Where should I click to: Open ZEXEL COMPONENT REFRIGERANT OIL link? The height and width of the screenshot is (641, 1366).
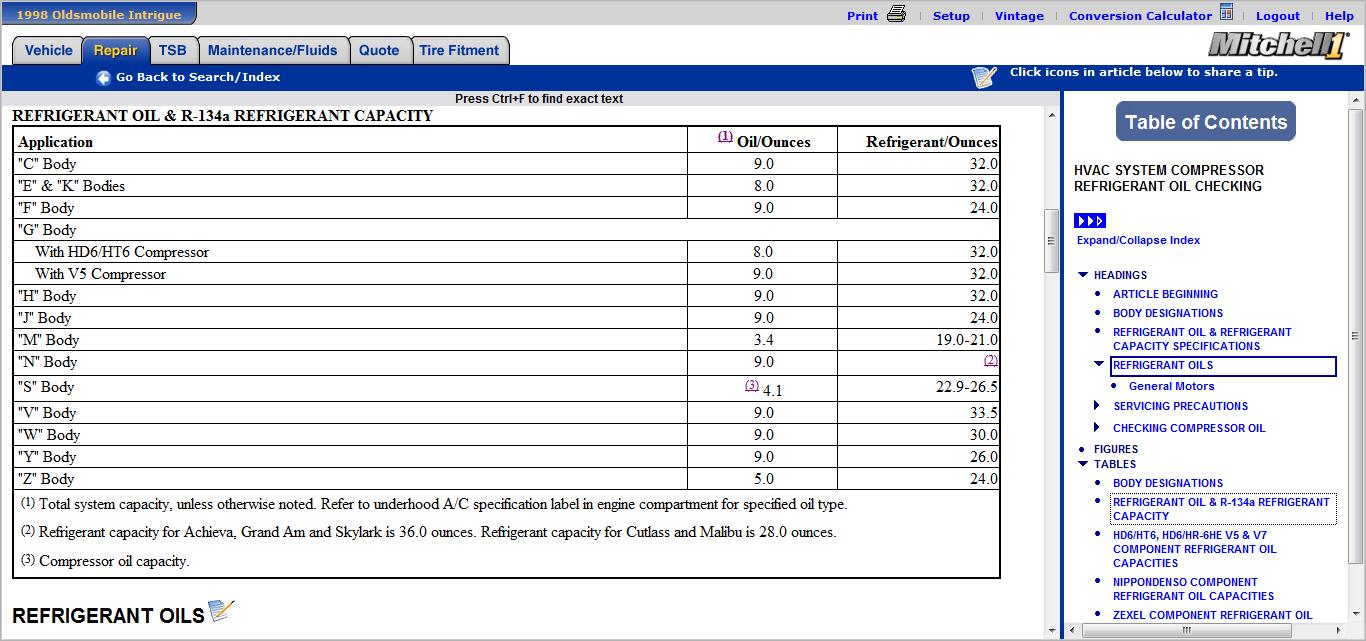coord(1212,615)
